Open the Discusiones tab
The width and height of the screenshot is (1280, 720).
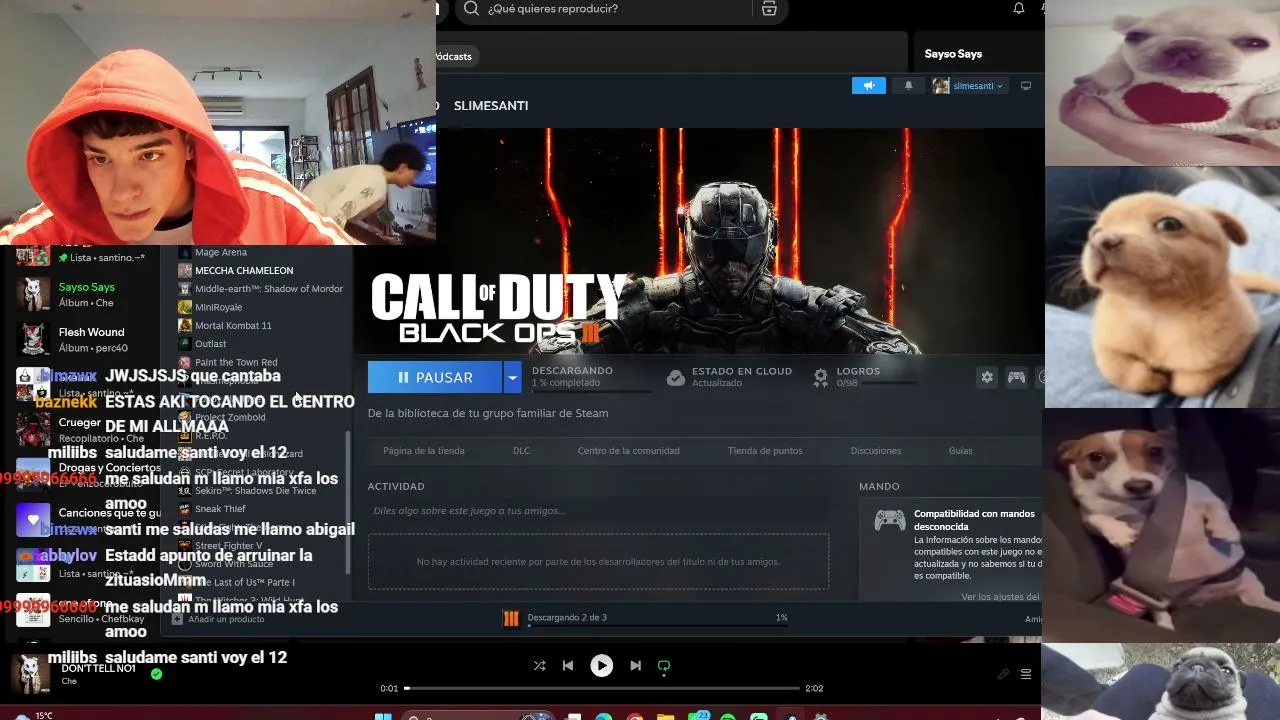click(x=876, y=451)
